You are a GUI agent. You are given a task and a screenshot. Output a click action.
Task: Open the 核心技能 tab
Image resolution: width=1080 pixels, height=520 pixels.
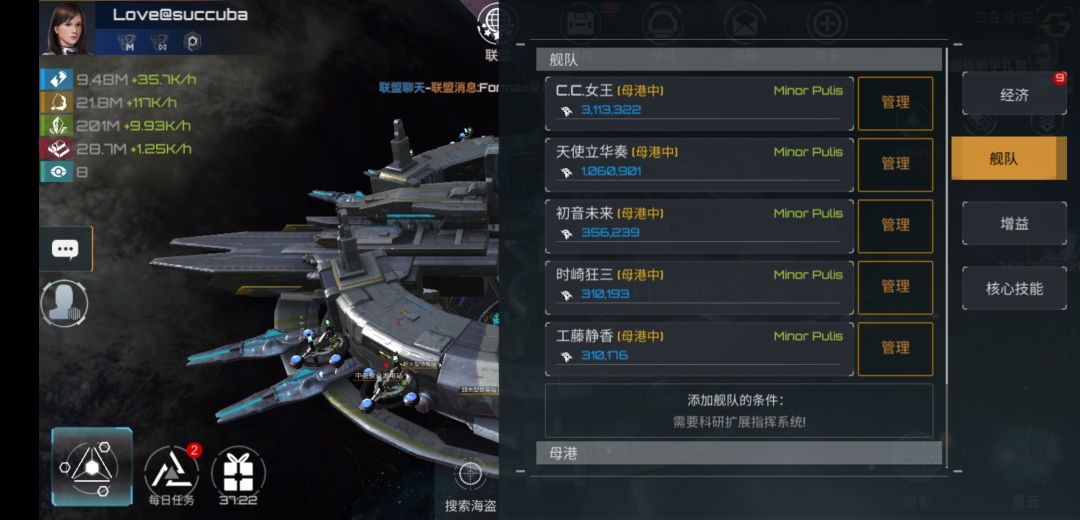pos(1014,288)
